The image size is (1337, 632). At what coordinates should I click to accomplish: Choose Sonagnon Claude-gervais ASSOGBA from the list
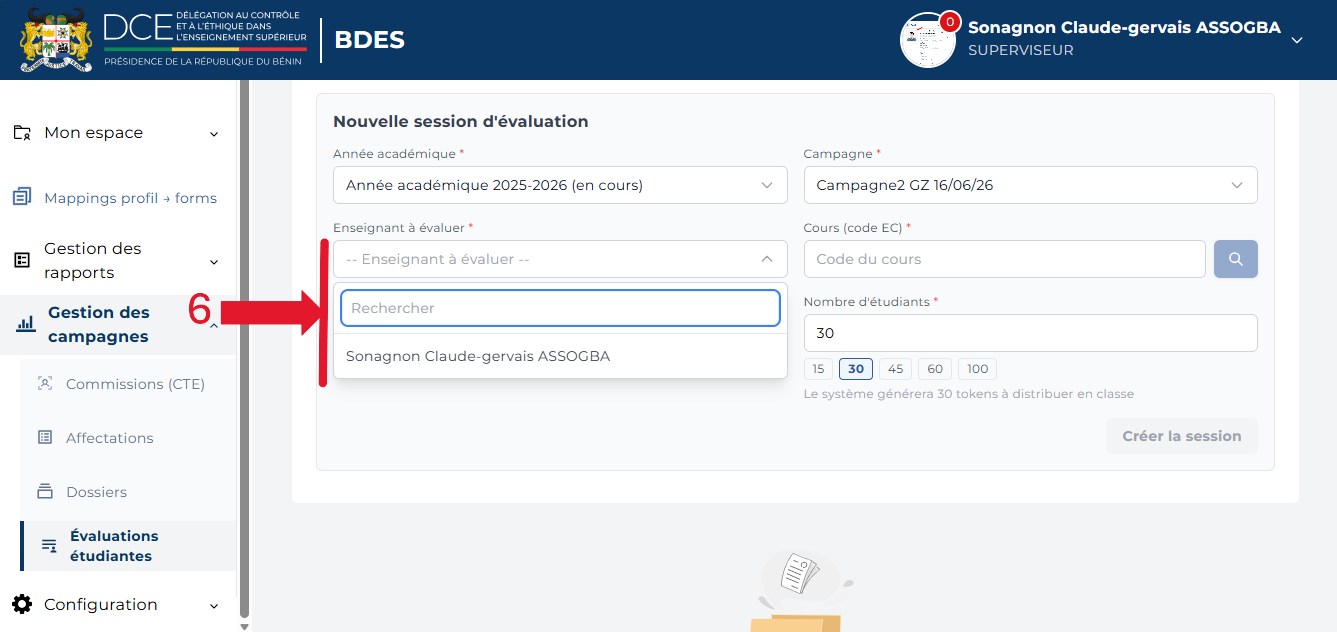pyautogui.click(x=560, y=356)
